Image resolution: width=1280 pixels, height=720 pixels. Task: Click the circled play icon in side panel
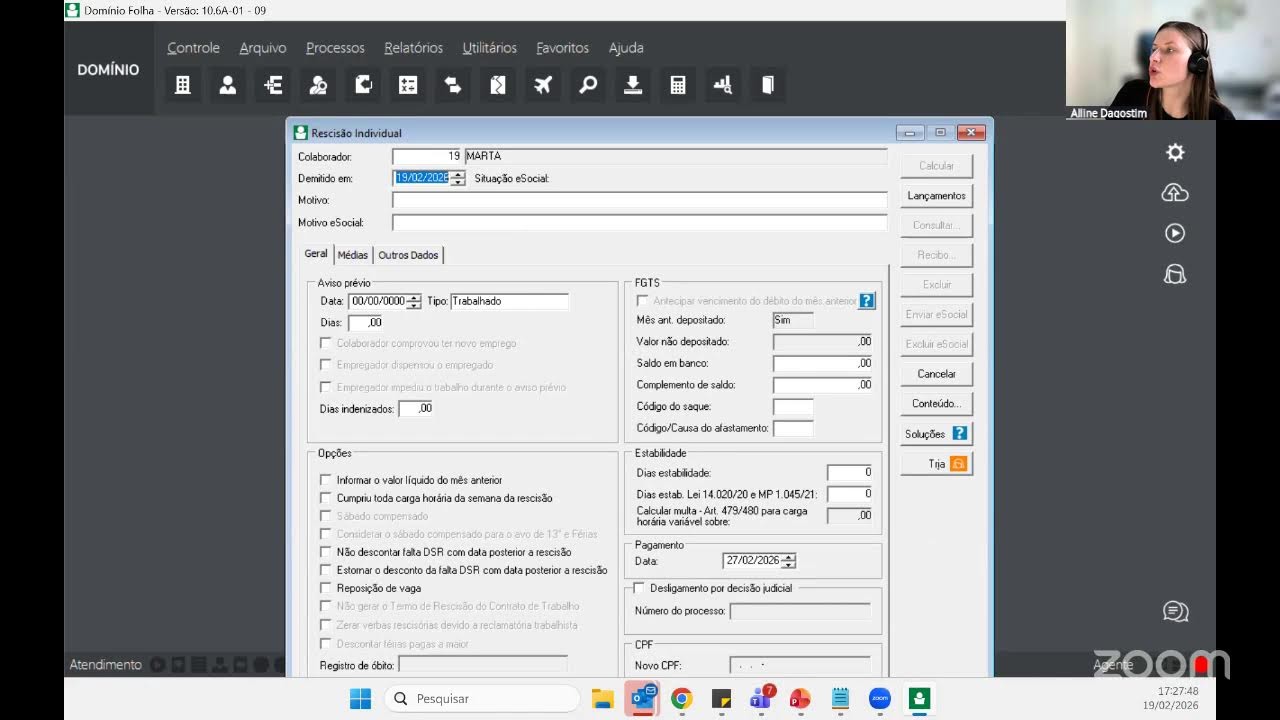pos(1175,233)
